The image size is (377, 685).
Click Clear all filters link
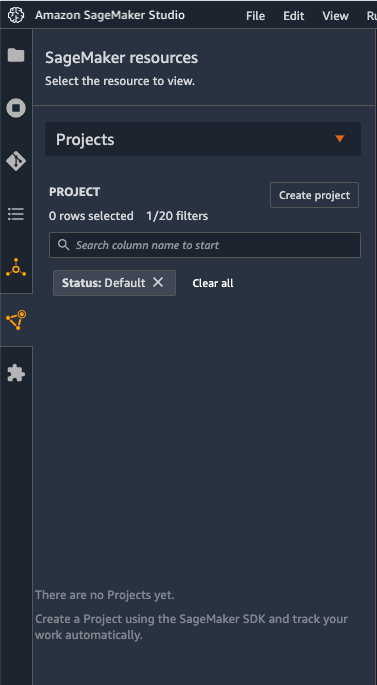[x=213, y=283]
